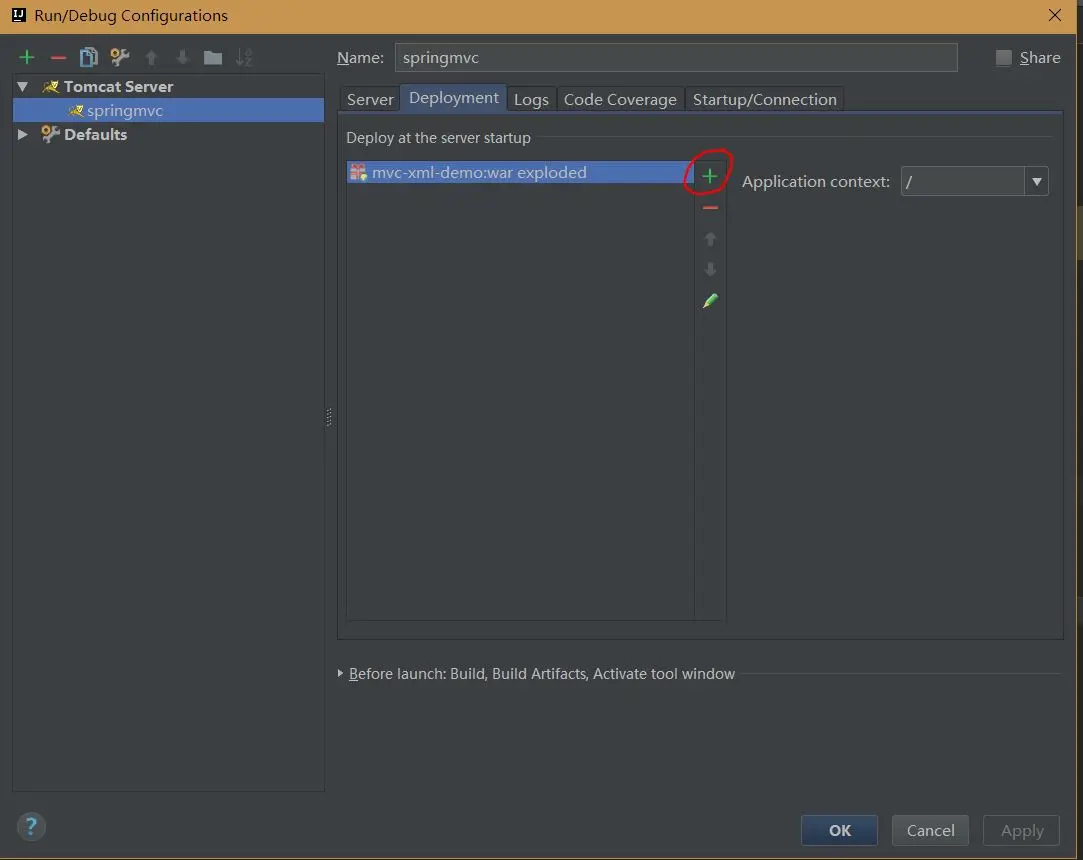Create new folder for configurations
This screenshot has width=1083, height=860.
(x=213, y=57)
